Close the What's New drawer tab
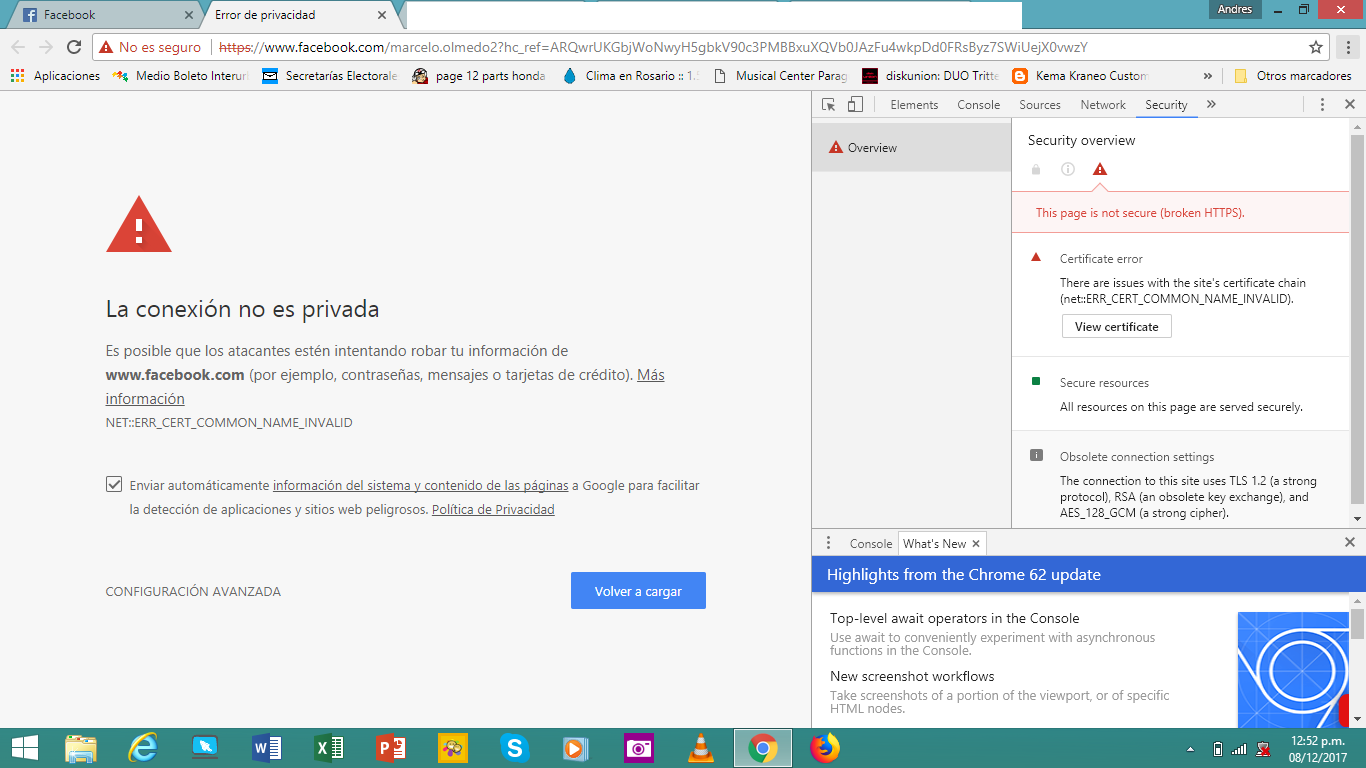Viewport: 1366px width, 768px height. pos(976,544)
